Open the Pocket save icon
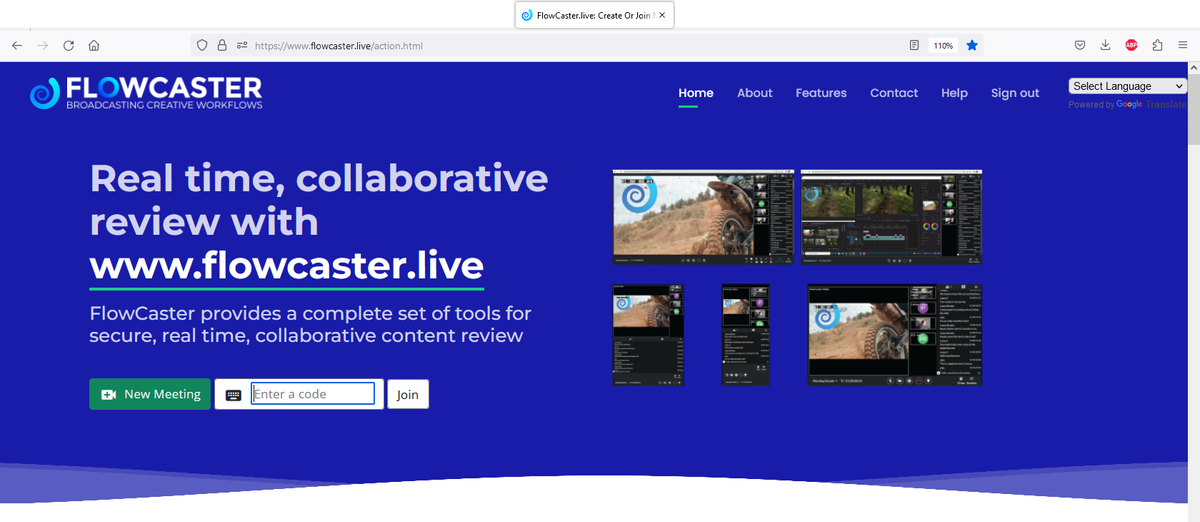 click(x=1080, y=45)
